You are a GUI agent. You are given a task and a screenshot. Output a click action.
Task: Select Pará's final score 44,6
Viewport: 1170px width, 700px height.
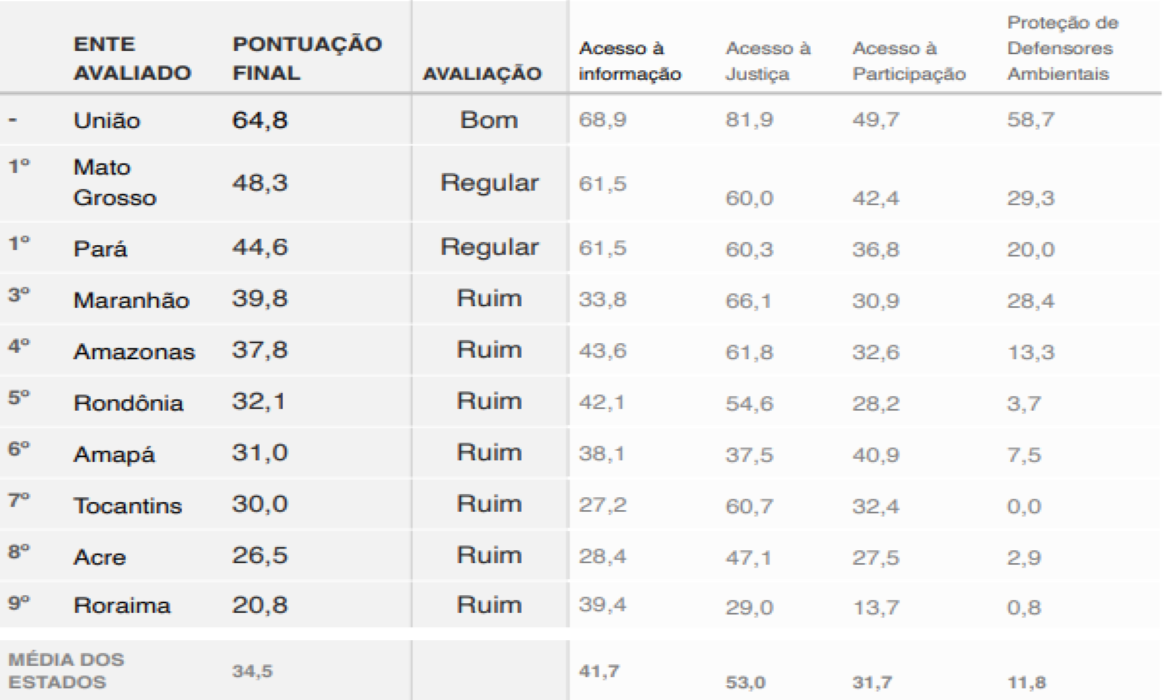click(258, 247)
